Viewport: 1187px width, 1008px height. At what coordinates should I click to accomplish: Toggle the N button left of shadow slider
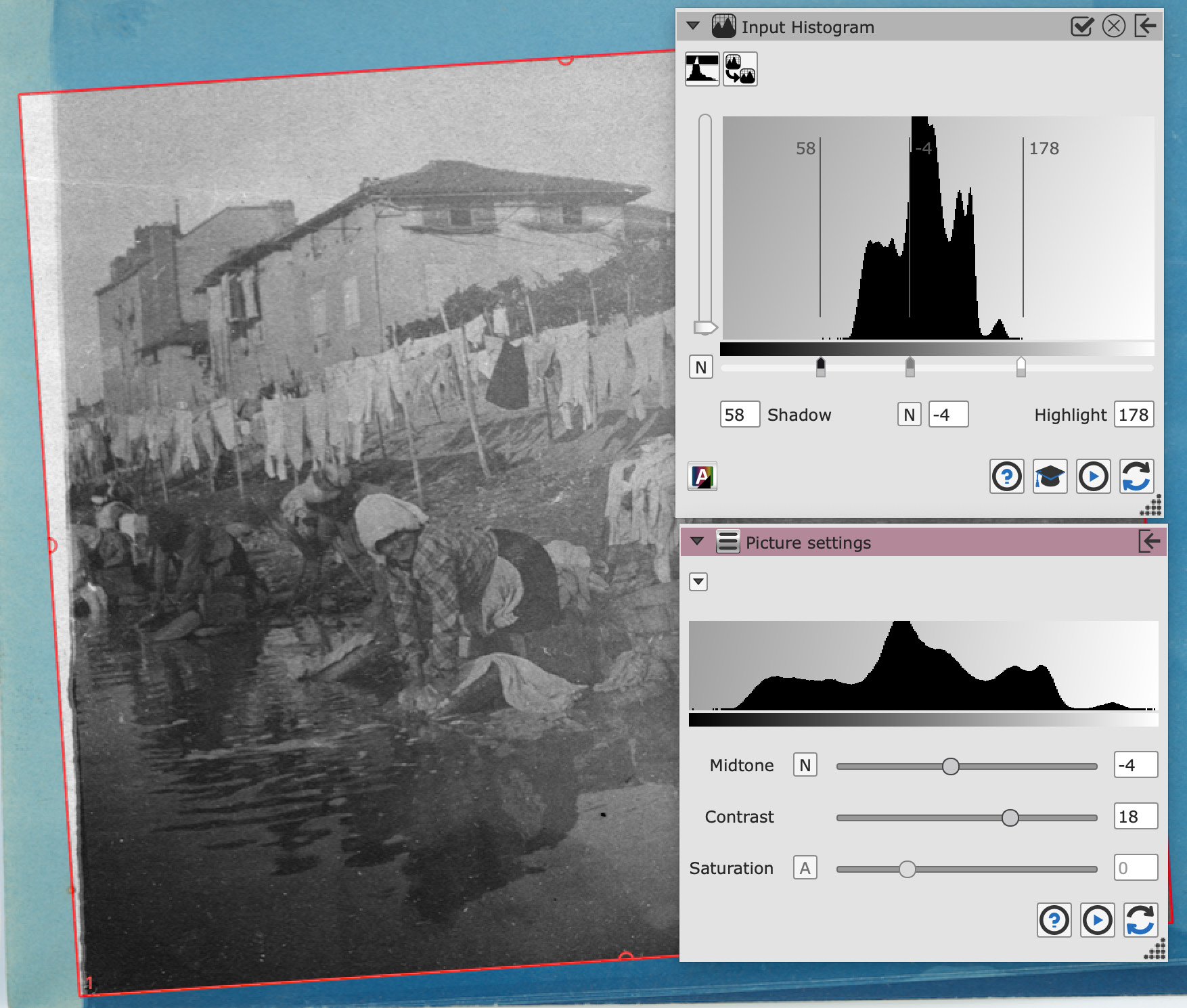point(700,367)
